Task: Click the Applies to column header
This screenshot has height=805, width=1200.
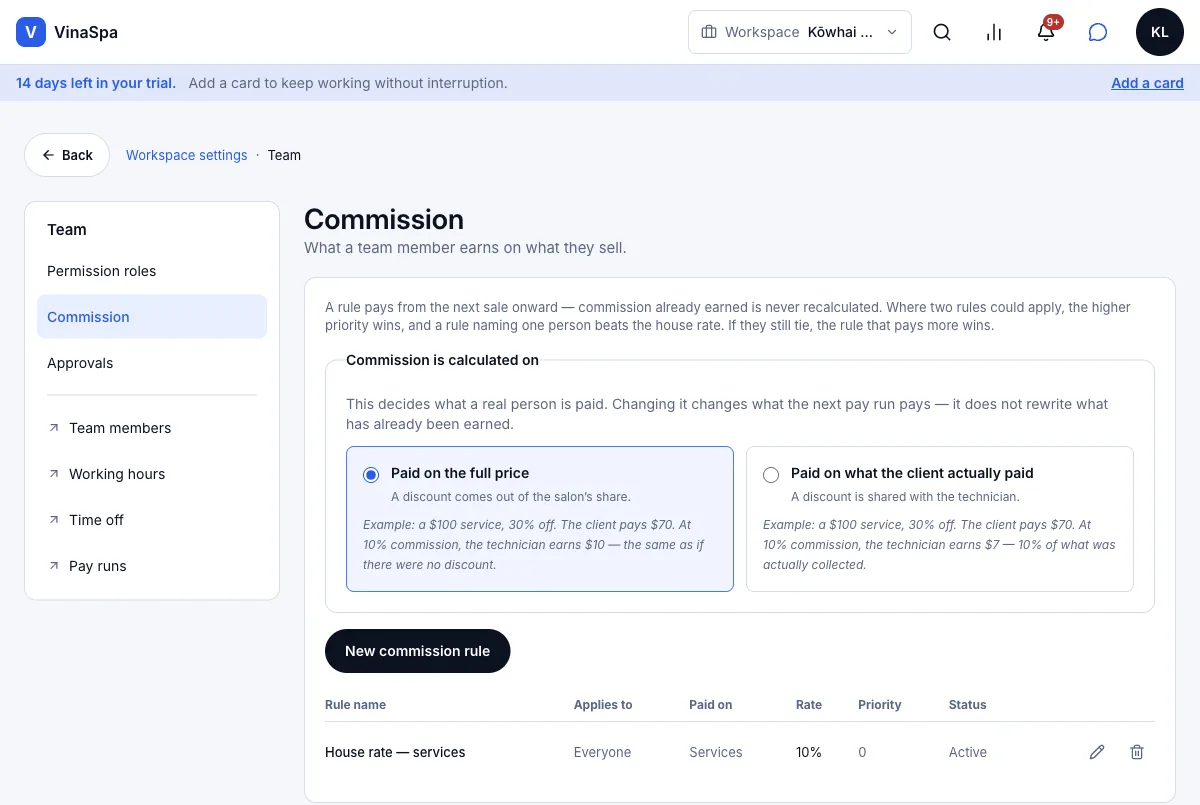Action: point(603,705)
